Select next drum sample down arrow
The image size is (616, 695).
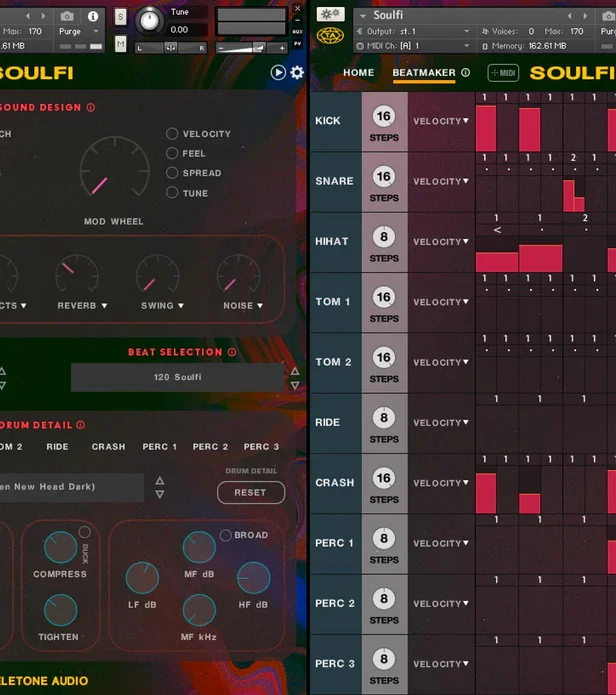(x=160, y=494)
